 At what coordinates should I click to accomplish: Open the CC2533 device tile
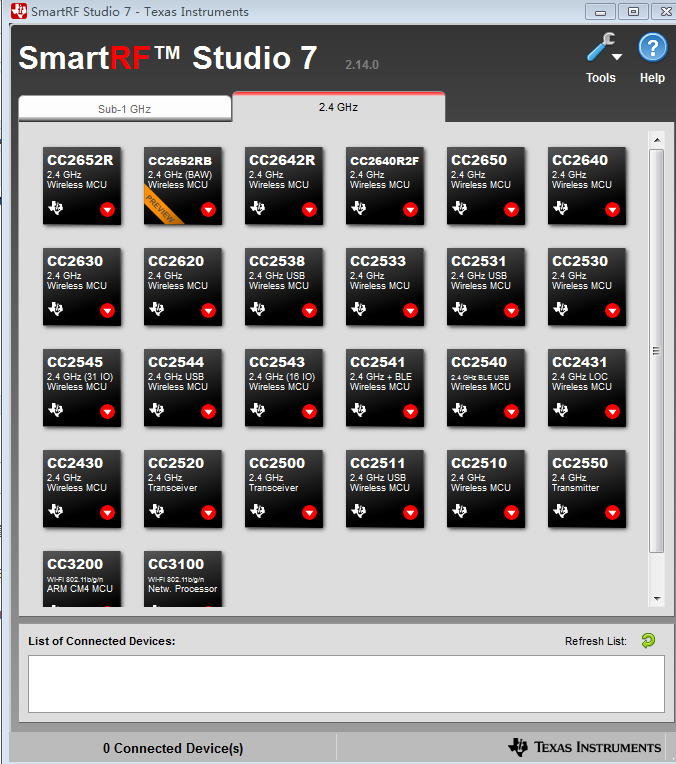click(385, 286)
